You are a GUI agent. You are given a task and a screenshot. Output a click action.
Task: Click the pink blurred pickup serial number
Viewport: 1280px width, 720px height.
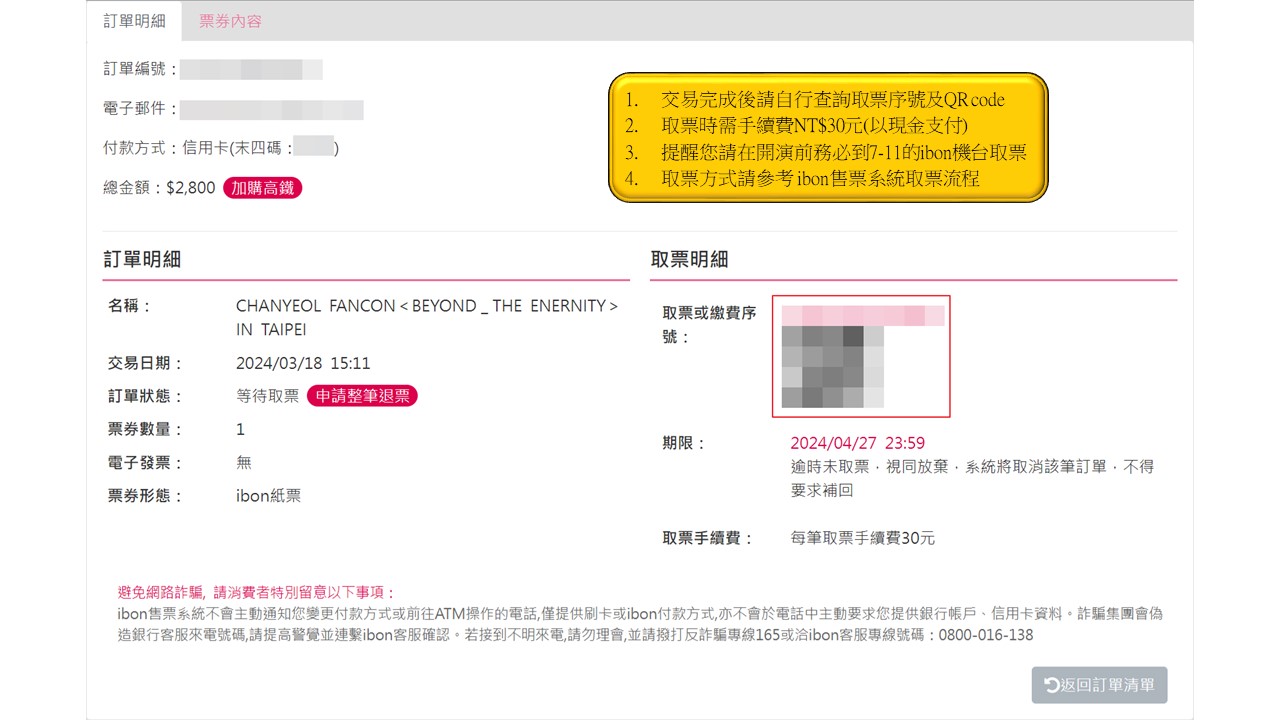pyautogui.click(x=862, y=316)
